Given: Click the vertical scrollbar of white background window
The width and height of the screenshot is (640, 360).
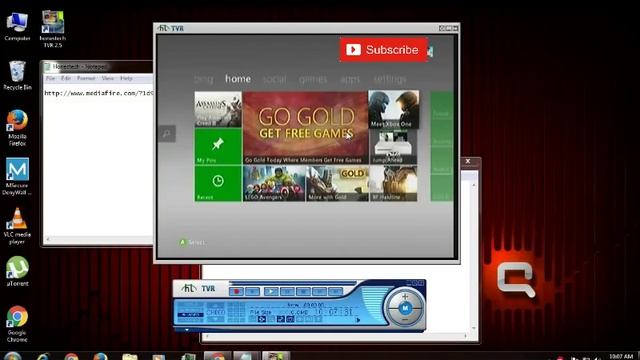Looking at the screenshot, I should pyautogui.click(x=474, y=256).
